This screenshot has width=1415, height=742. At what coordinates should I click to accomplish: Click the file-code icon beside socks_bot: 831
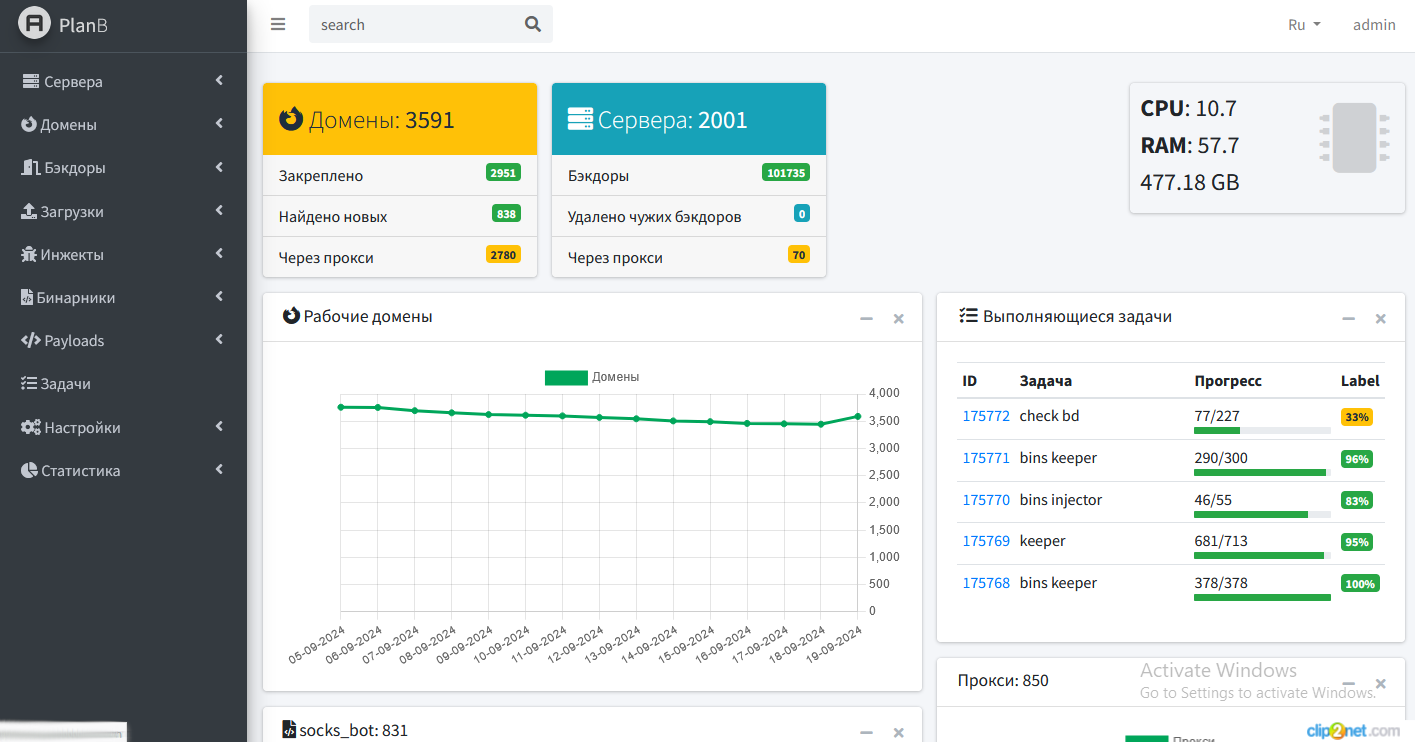(289, 729)
